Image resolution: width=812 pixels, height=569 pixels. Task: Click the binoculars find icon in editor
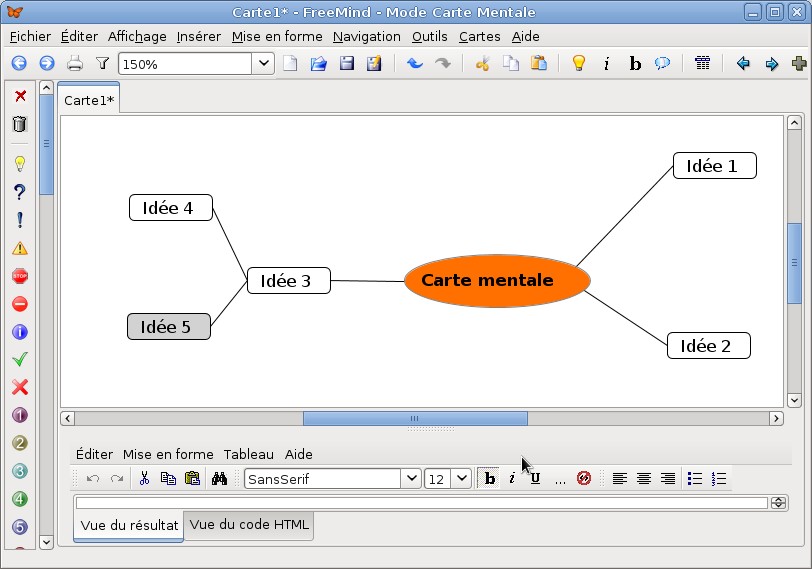click(220, 479)
